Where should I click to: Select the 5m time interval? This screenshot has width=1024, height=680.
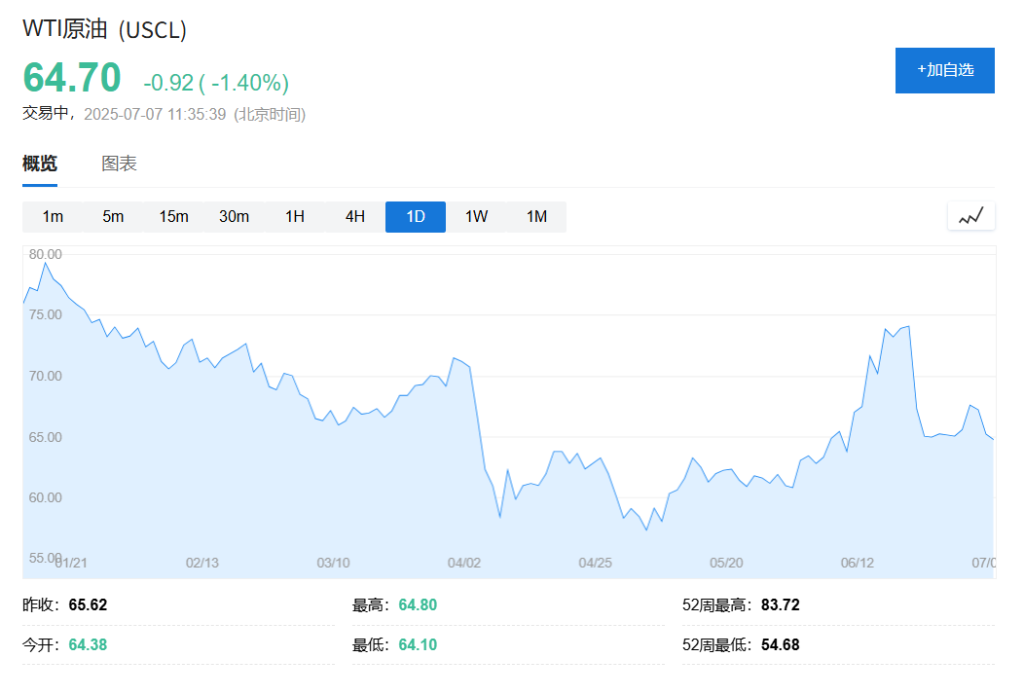coord(113,217)
